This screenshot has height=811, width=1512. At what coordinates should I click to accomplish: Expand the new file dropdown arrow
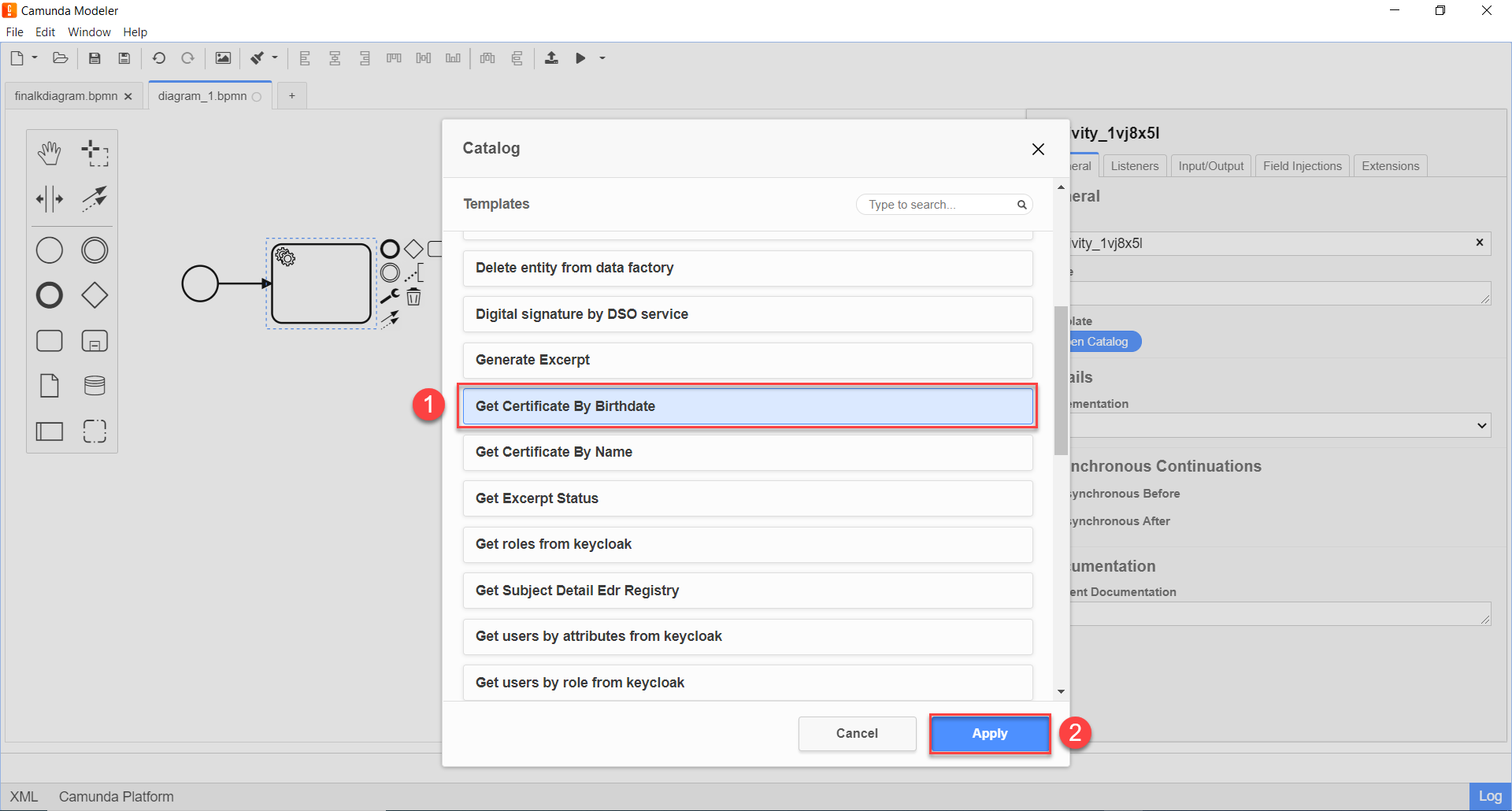[x=35, y=57]
